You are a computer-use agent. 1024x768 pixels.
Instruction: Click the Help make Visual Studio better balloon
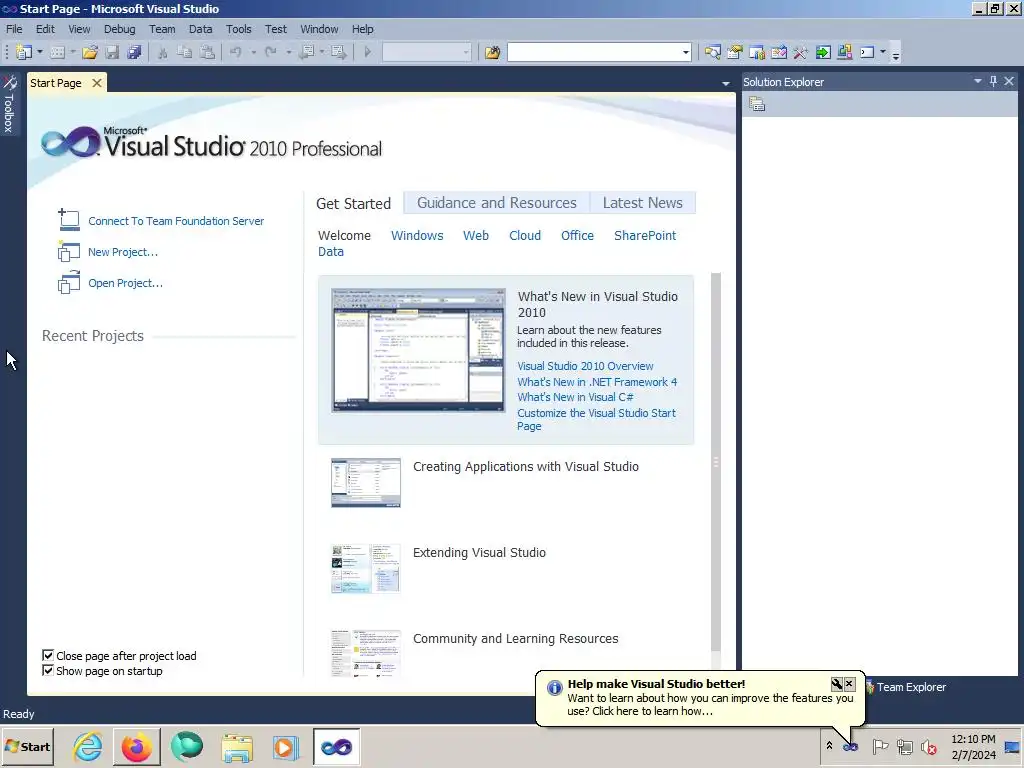point(699,698)
